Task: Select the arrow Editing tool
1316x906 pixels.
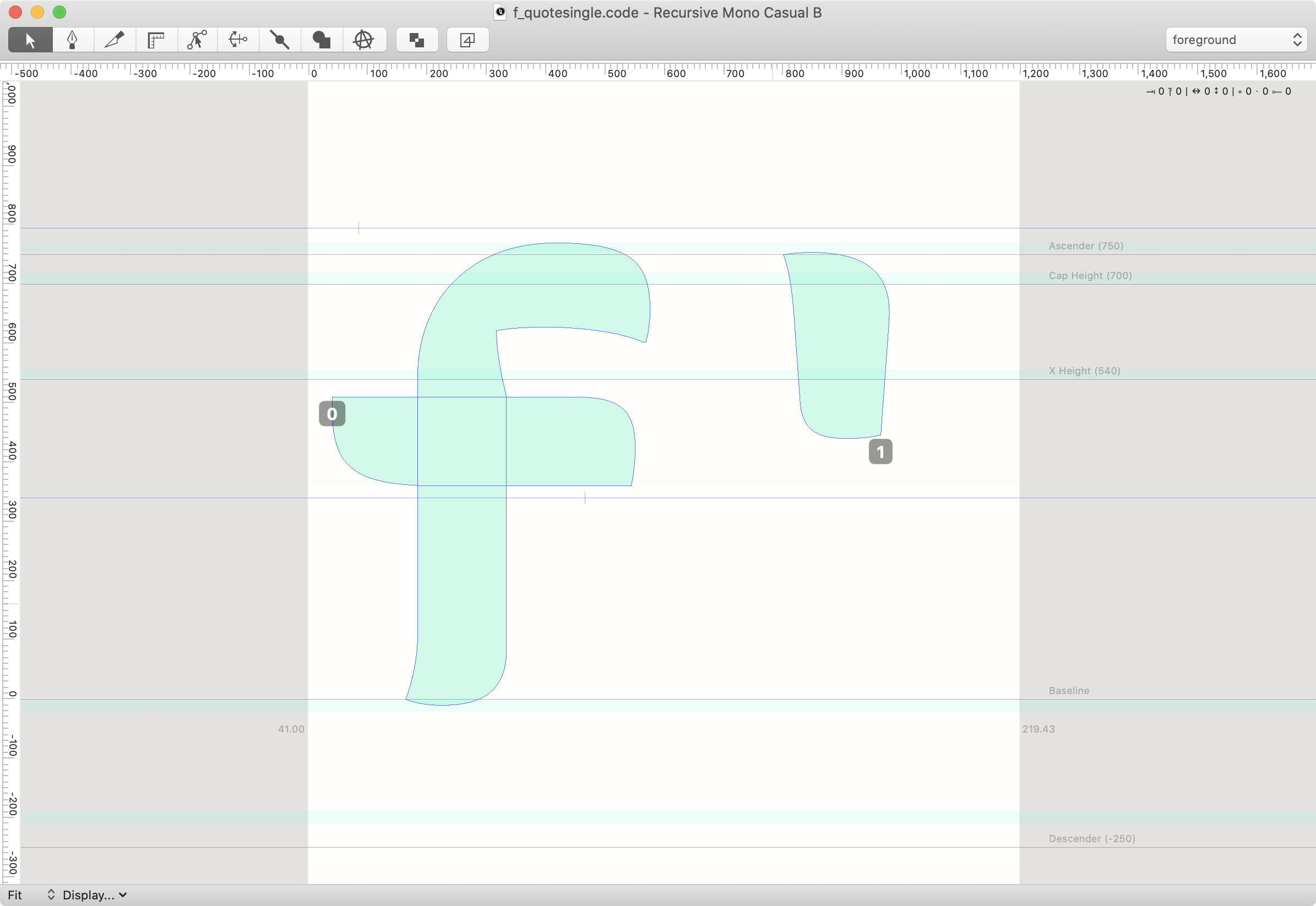Action: [x=30, y=40]
